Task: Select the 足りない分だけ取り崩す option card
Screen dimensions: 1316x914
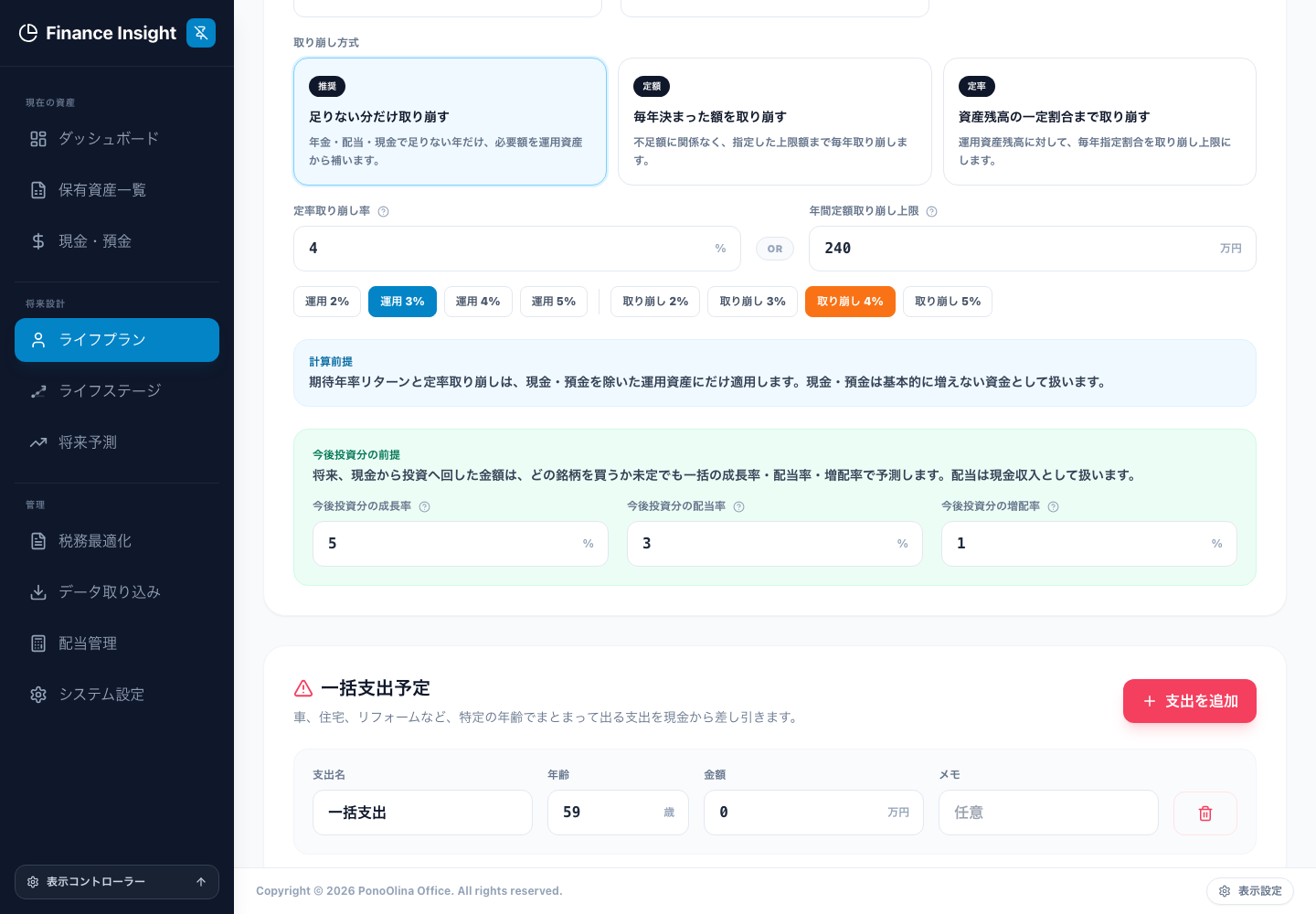Action: click(x=450, y=122)
